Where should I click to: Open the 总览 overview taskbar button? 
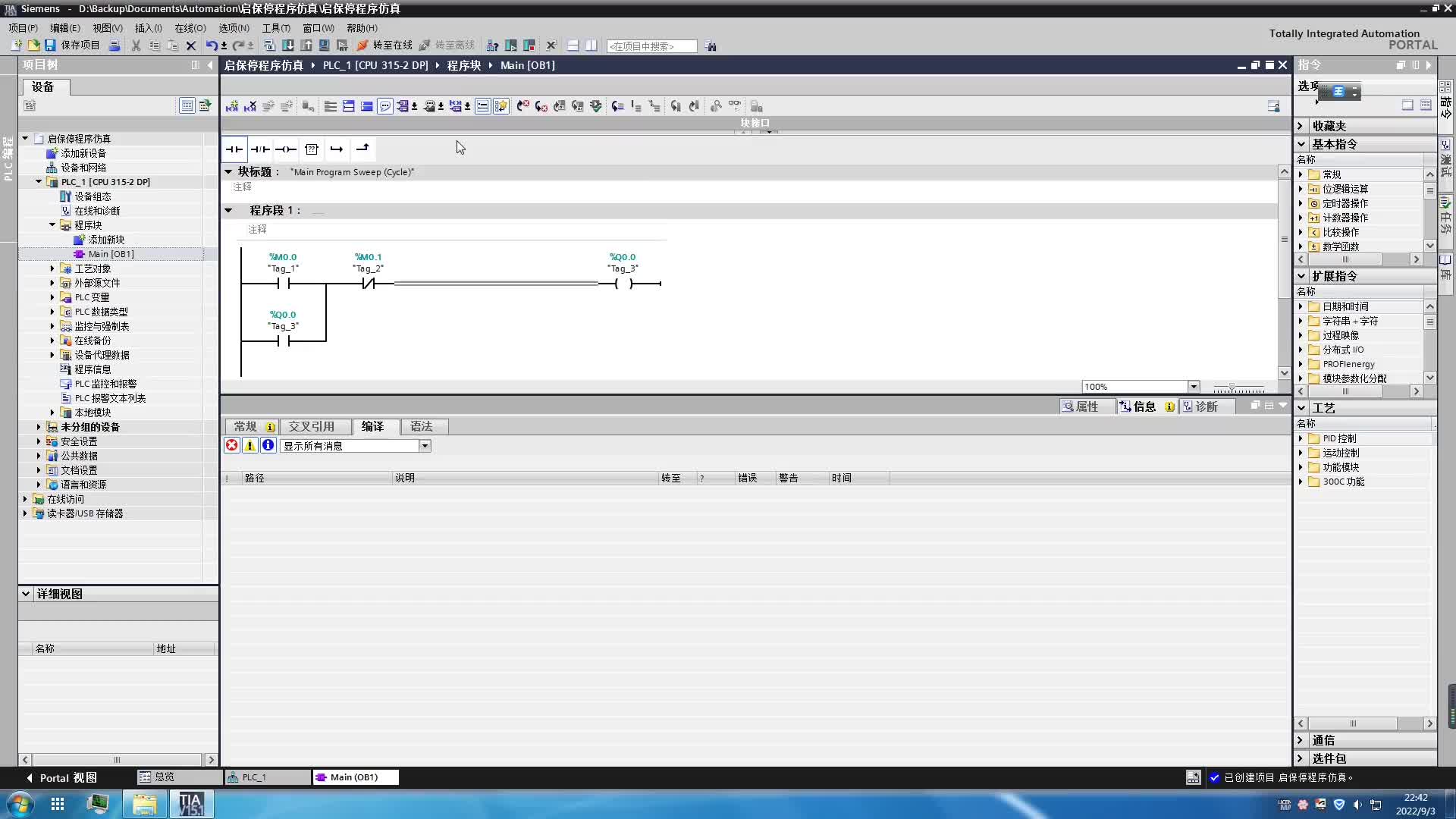[178, 777]
